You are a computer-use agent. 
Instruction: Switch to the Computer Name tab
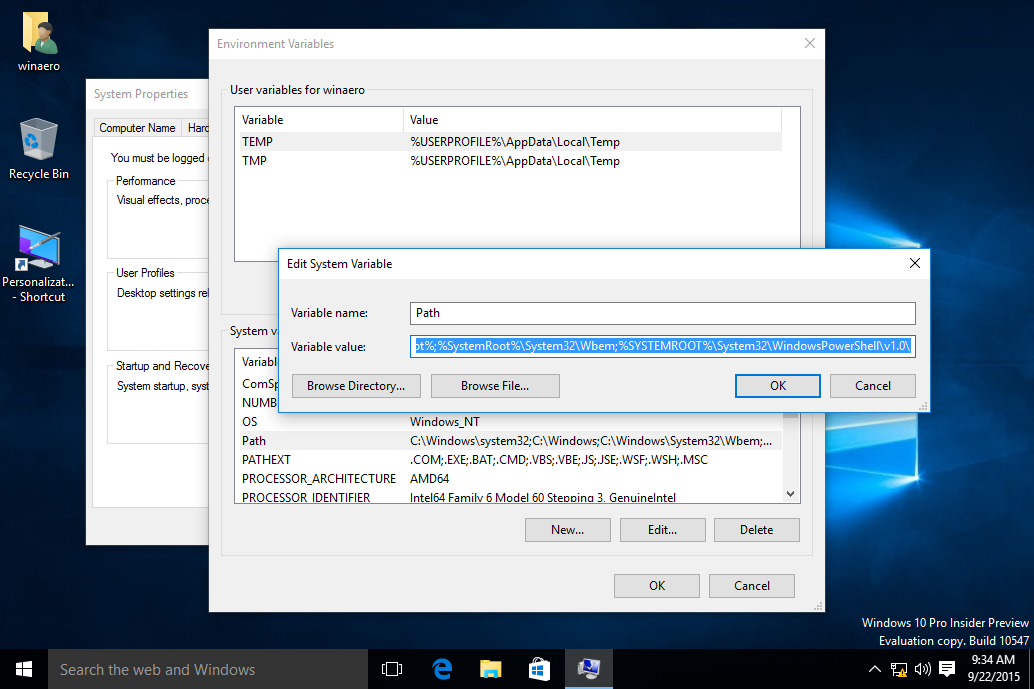coord(136,128)
